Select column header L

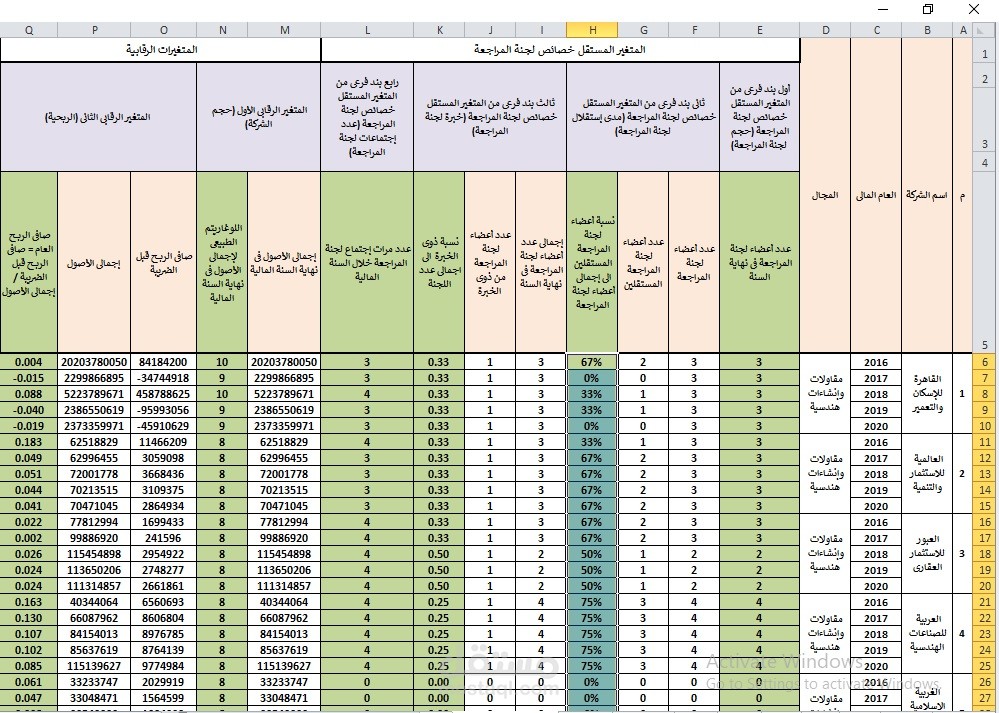[367, 30]
